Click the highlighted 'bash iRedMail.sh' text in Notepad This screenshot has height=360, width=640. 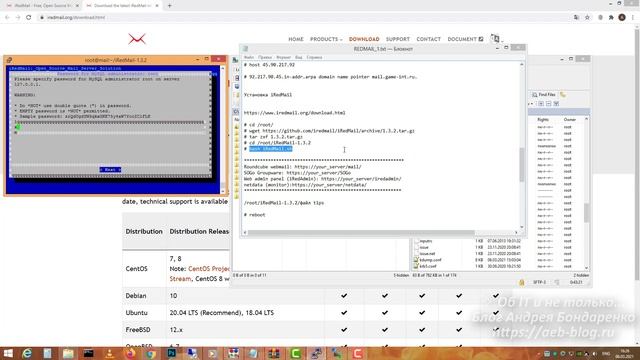coord(271,149)
